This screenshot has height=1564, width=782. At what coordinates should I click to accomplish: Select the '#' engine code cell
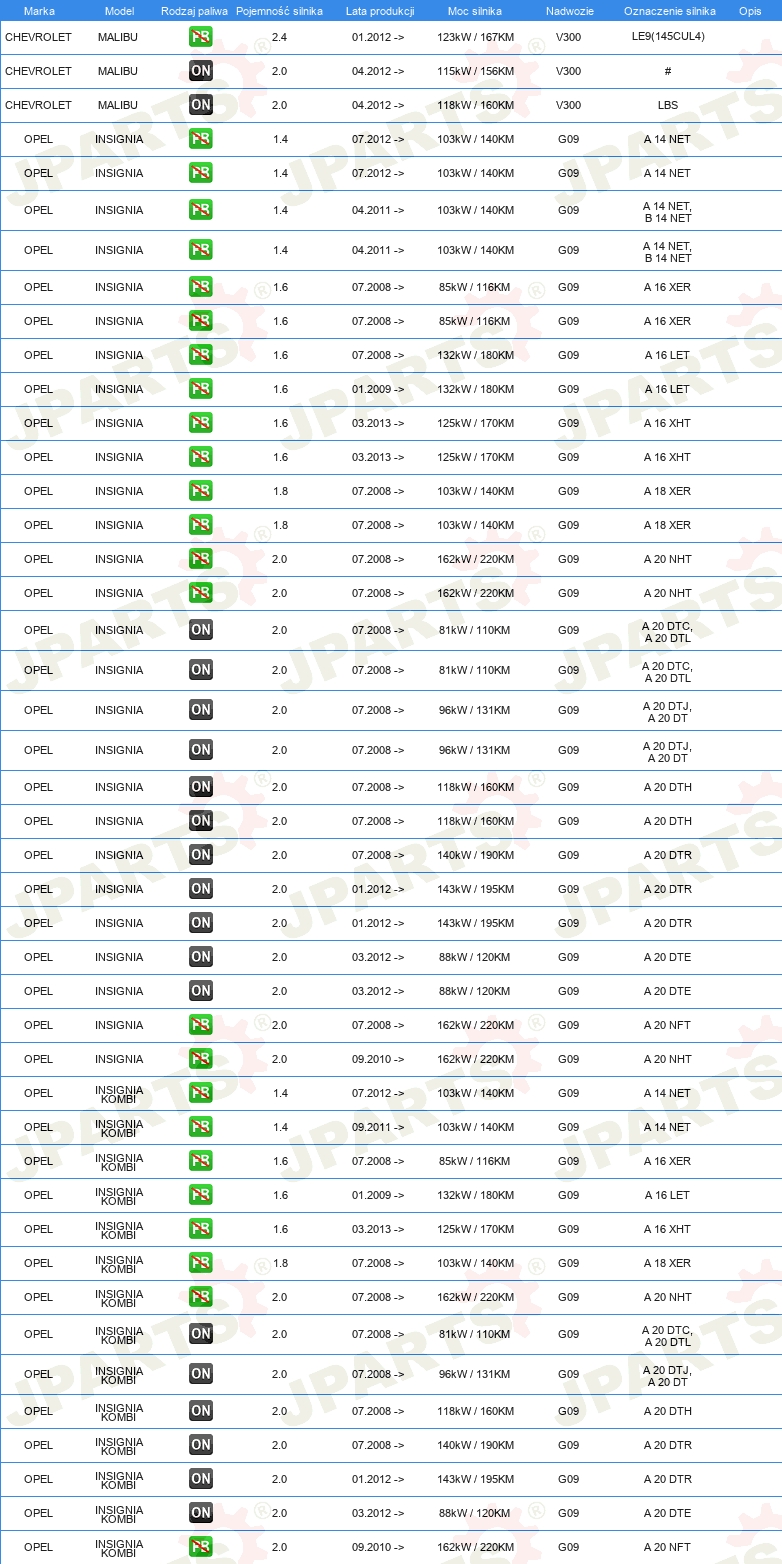click(x=668, y=71)
